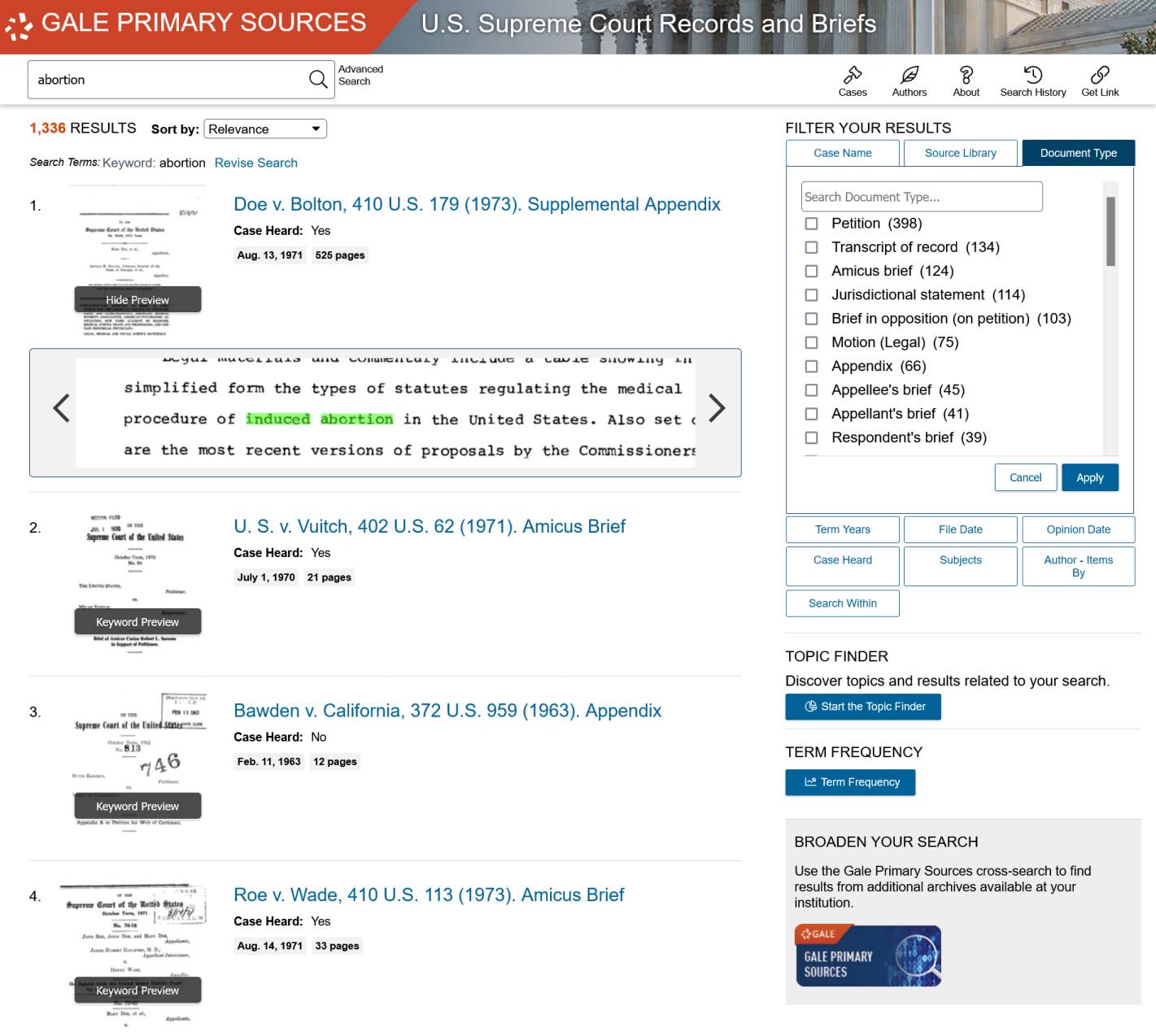Click Keyword Preview on Roe v. Wade
1156x1036 pixels.
[x=137, y=990]
